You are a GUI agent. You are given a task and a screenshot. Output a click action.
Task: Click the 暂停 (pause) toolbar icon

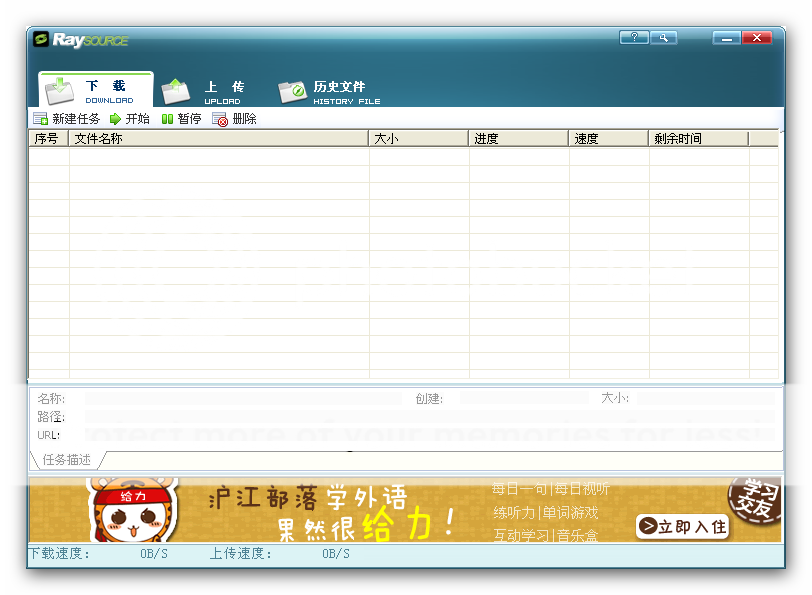[167, 119]
